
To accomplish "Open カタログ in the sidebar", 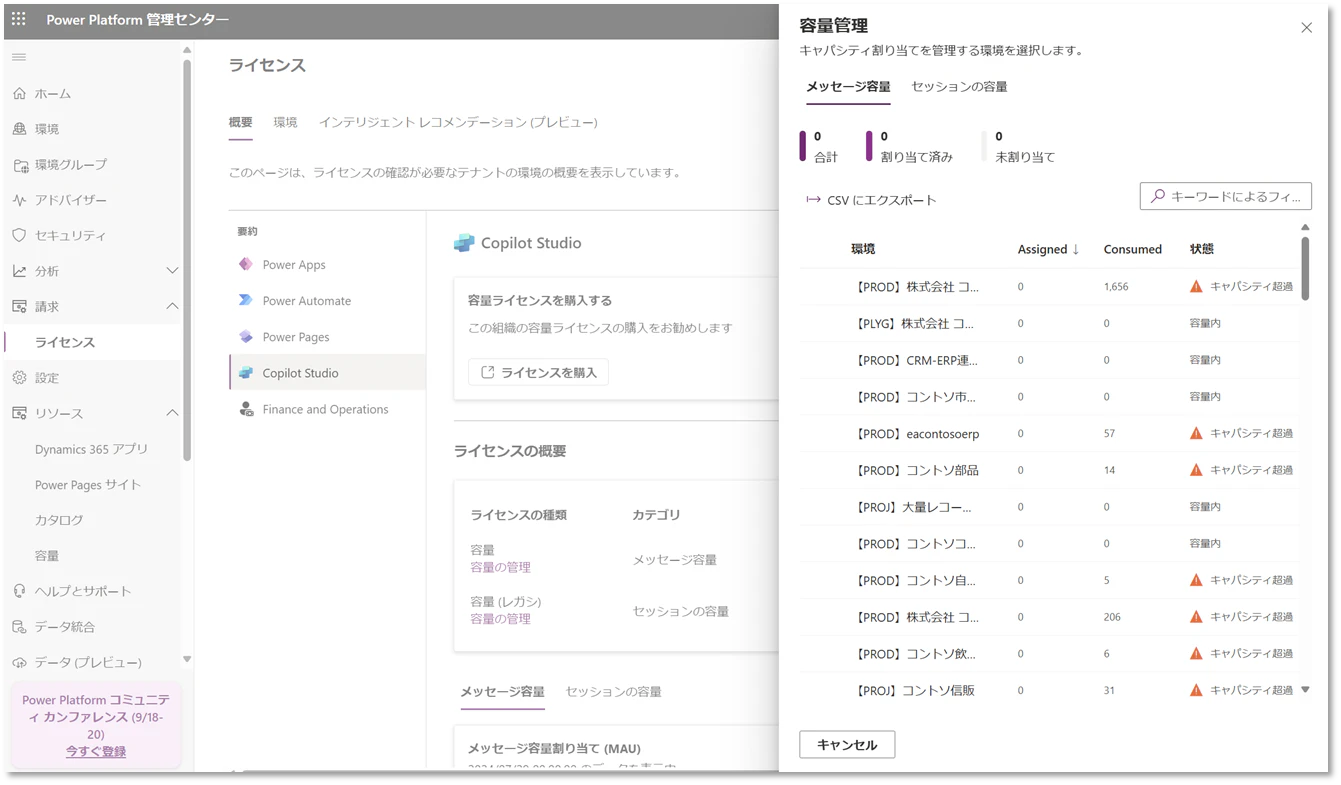I will (59, 520).
